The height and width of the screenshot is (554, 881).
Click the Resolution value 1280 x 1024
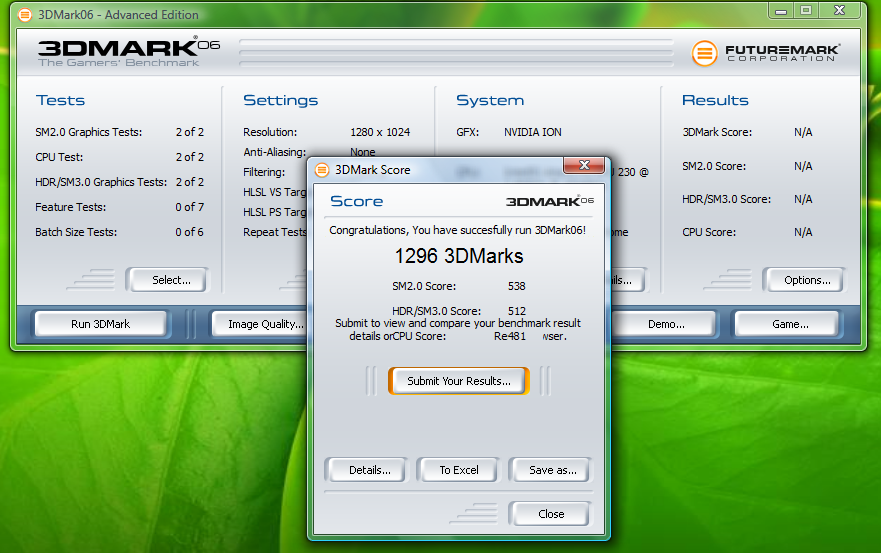pos(380,132)
